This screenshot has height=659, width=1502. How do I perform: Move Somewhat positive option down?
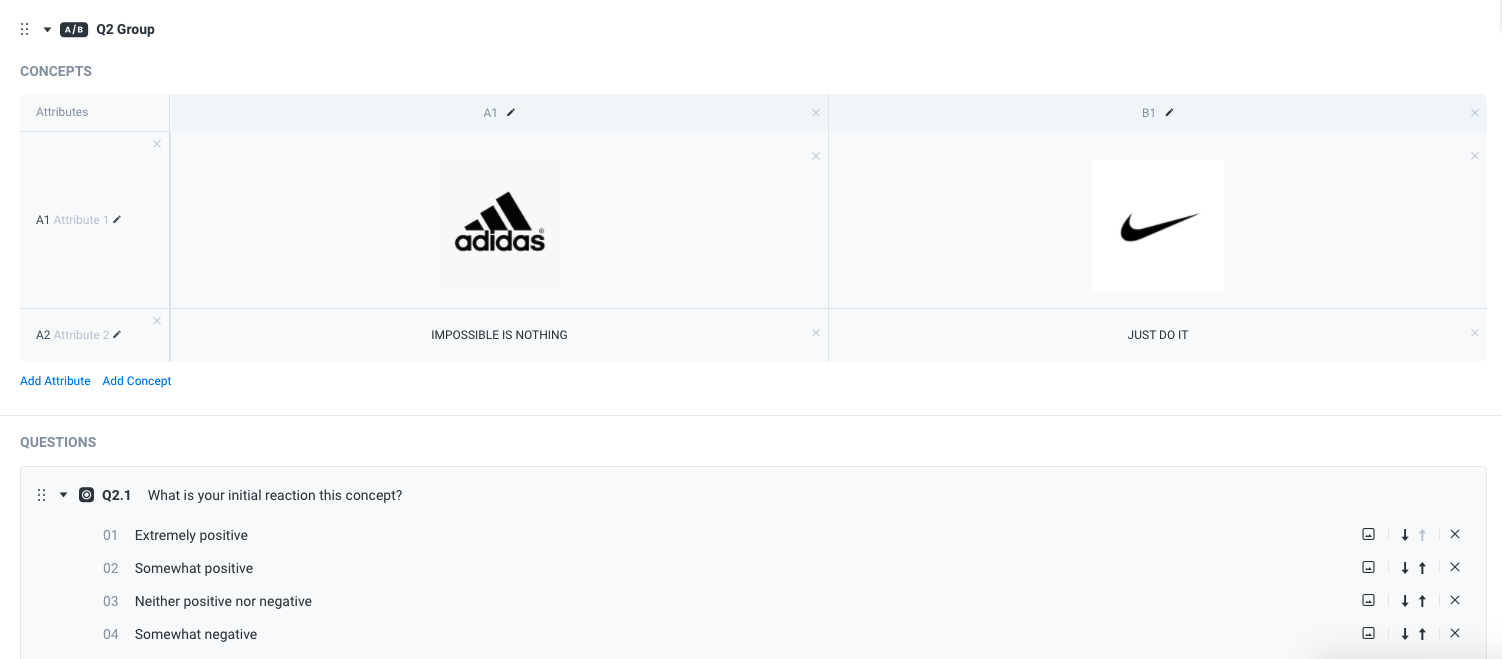1405,568
